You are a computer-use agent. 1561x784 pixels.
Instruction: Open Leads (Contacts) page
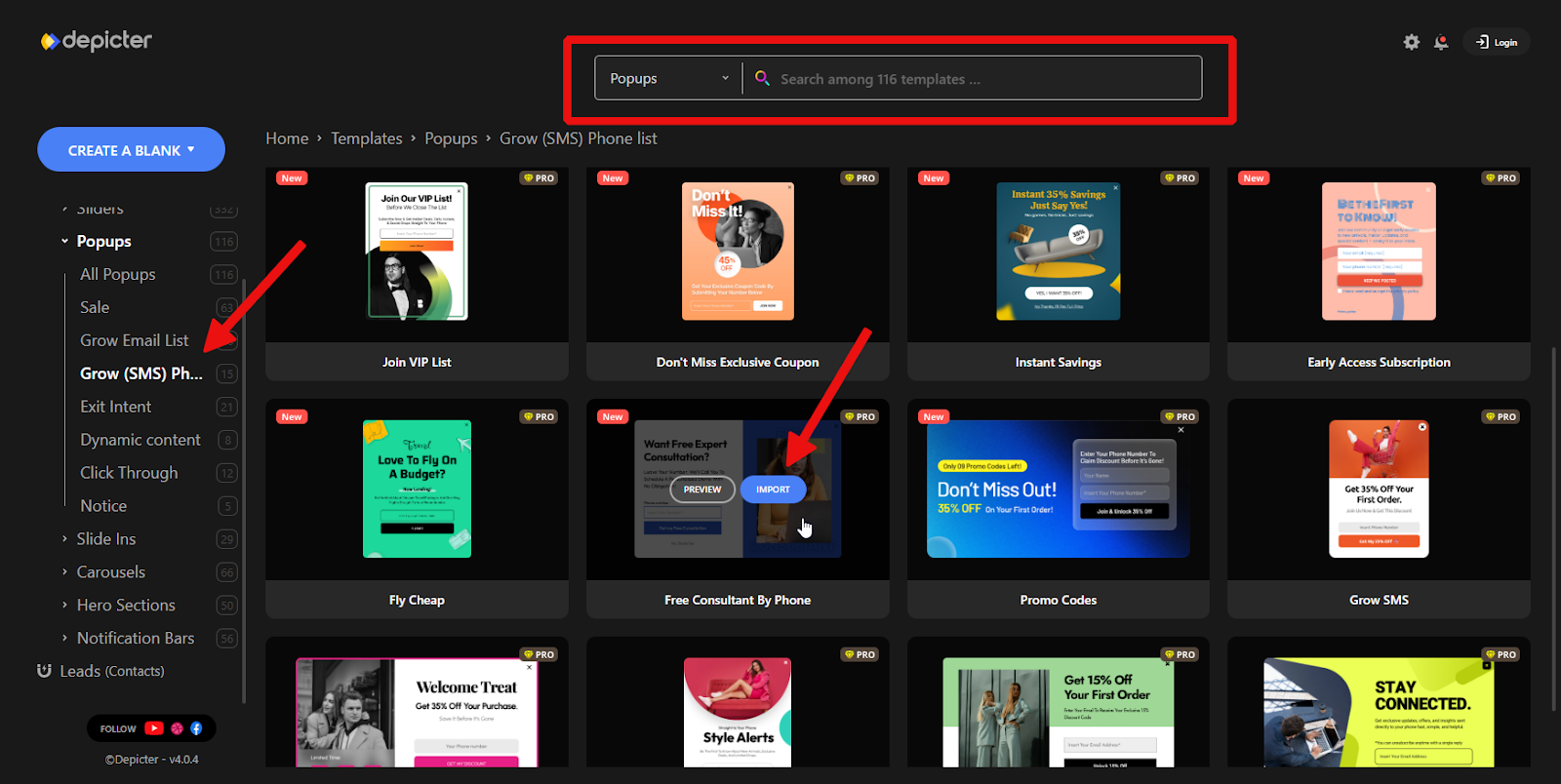(112, 671)
